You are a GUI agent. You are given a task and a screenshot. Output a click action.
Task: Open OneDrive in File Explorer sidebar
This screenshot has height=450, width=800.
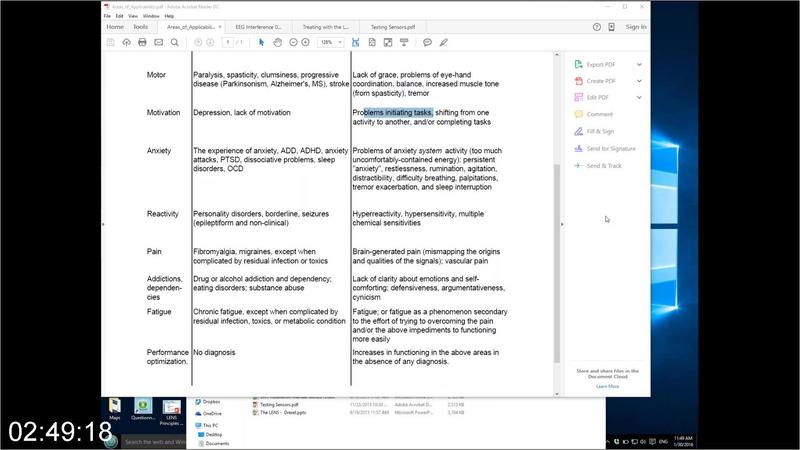(x=212, y=414)
